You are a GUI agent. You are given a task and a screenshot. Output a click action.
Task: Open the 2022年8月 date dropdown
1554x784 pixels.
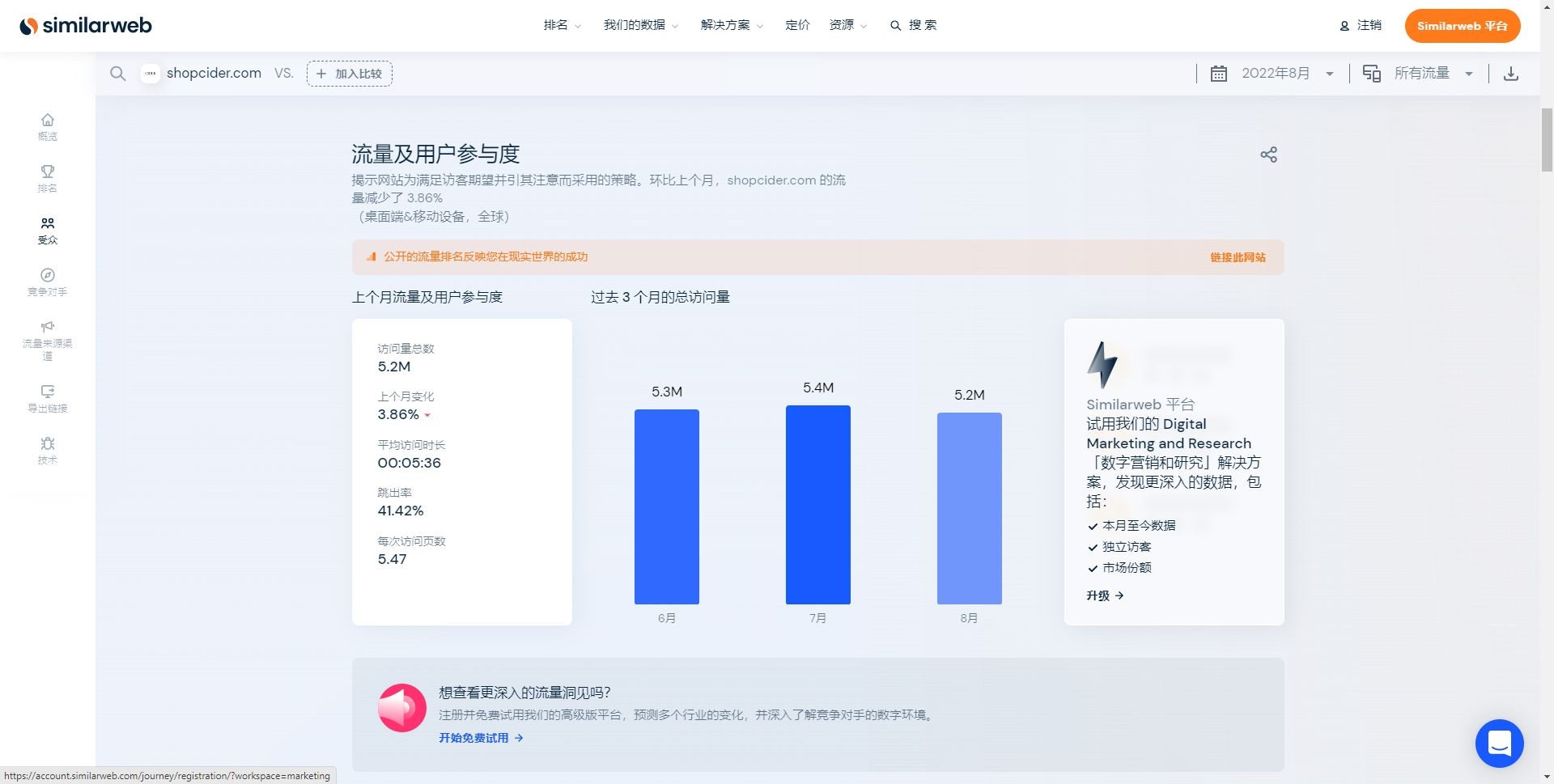coord(1287,74)
